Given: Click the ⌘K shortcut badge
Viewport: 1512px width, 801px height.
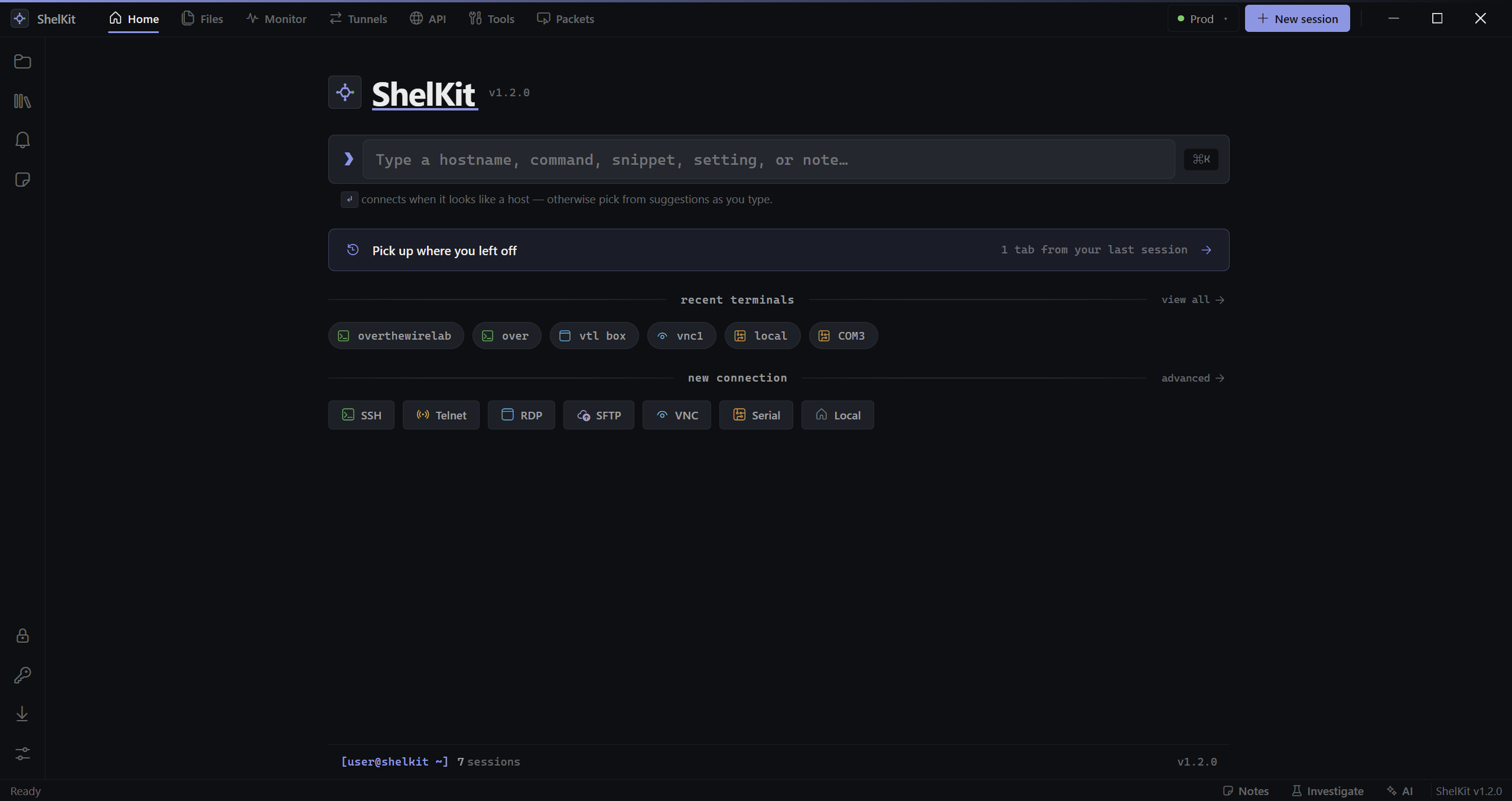Looking at the screenshot, I should click(x=1201, y=159).
